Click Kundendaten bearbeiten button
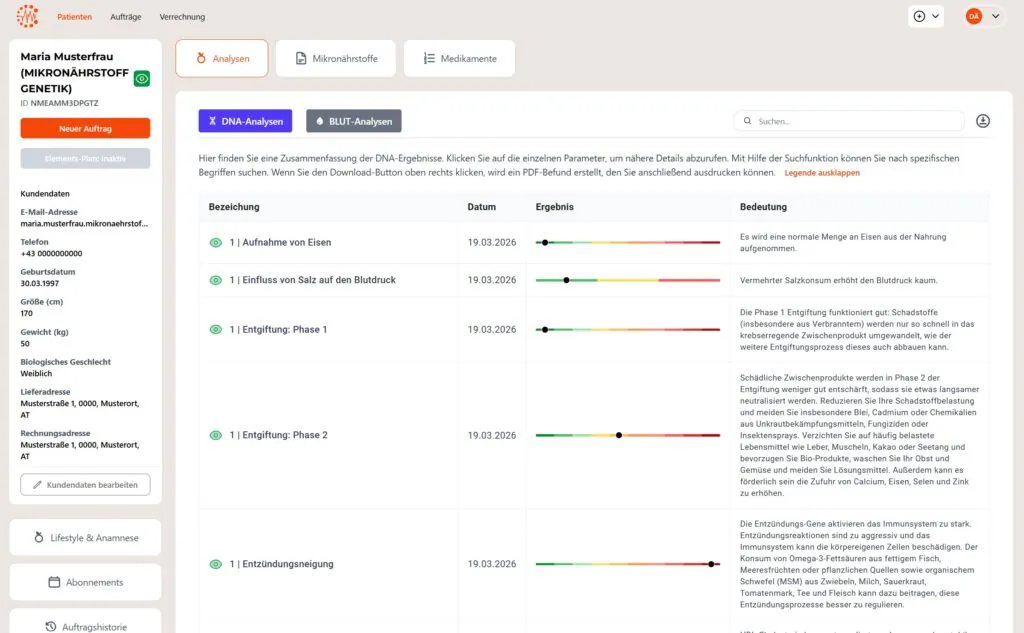 85,485
